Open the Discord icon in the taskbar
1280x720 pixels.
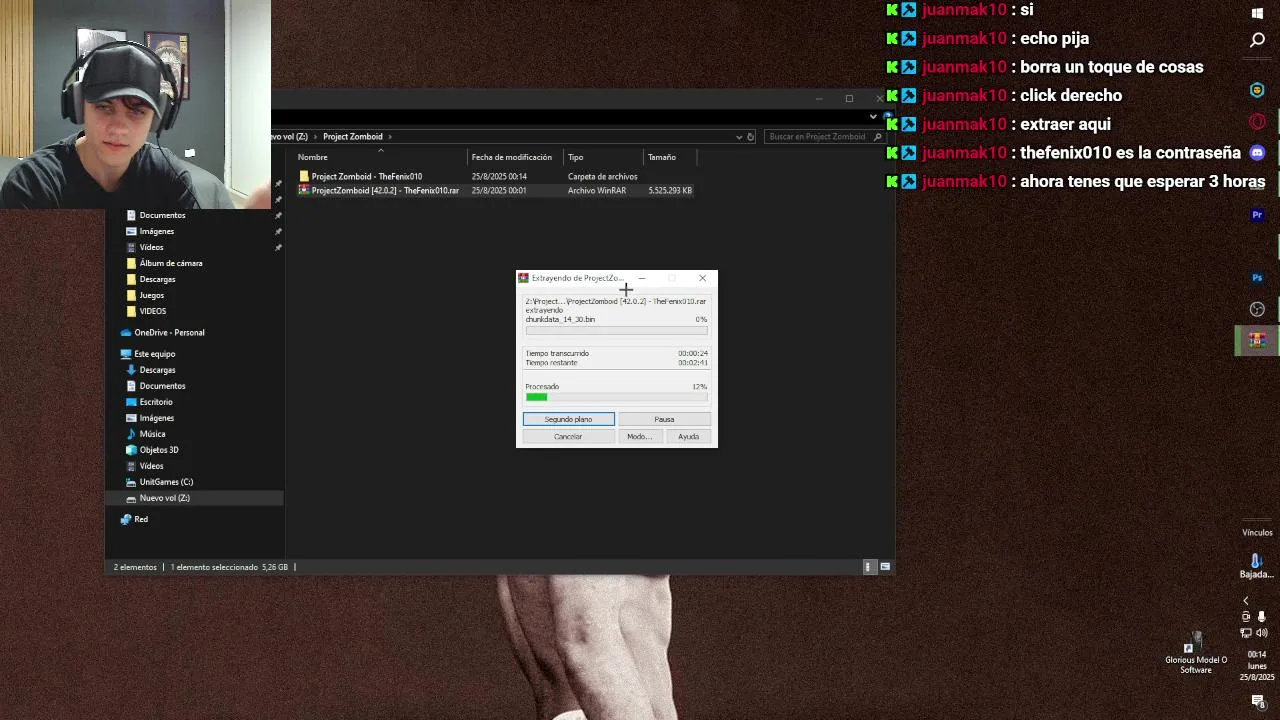click(1257, 153)
